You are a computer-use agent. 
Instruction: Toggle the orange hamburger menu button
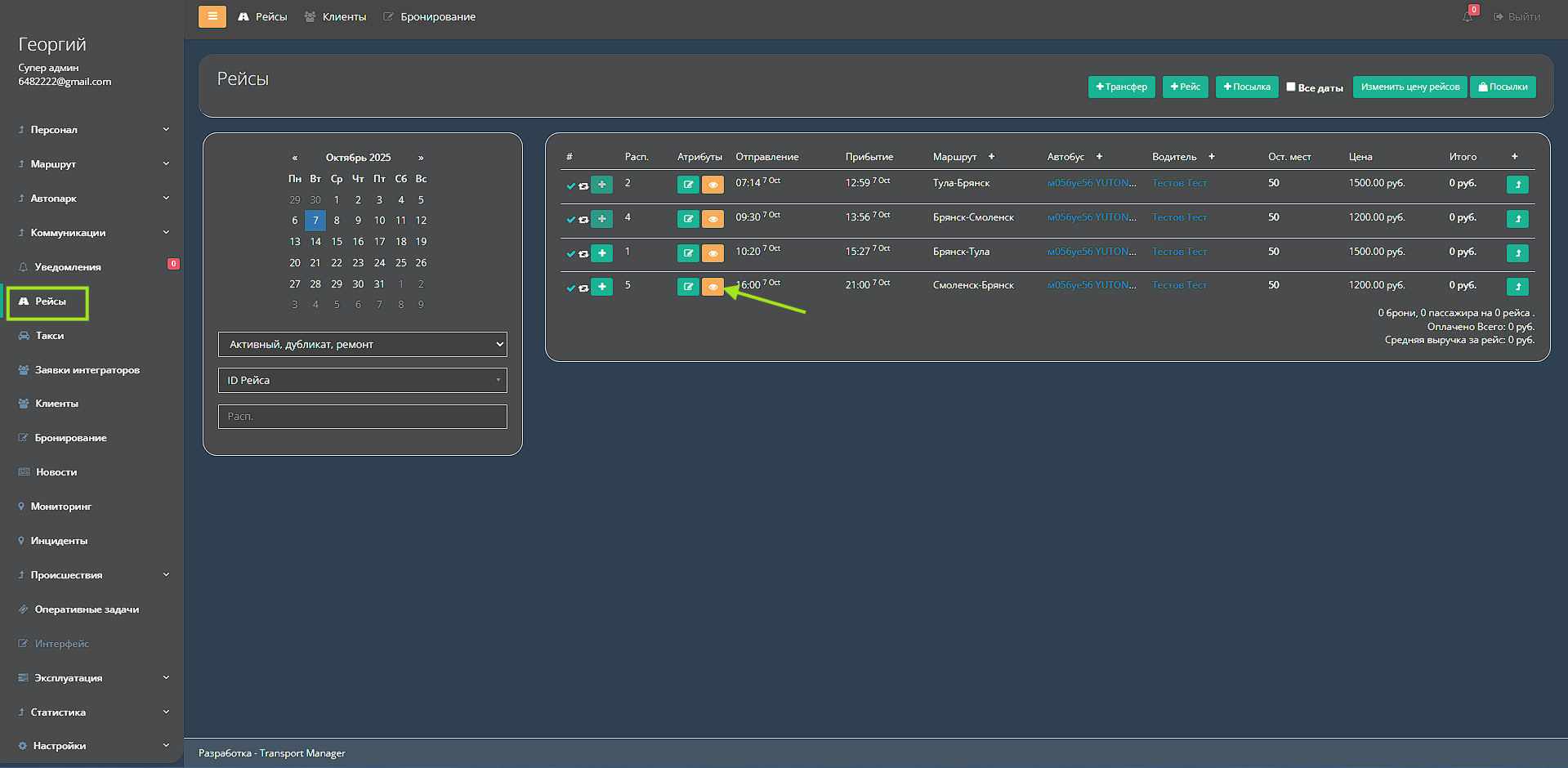212,16
